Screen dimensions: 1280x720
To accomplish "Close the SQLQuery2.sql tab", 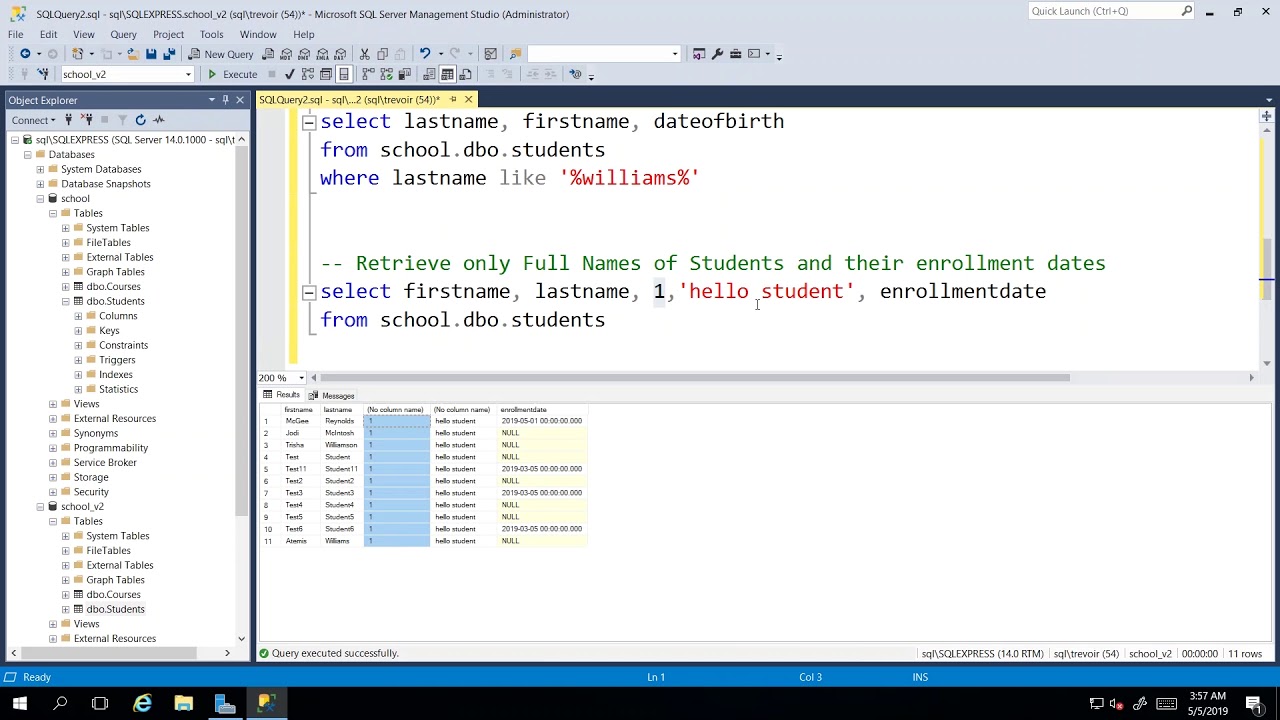I will (x=468, y=99).
